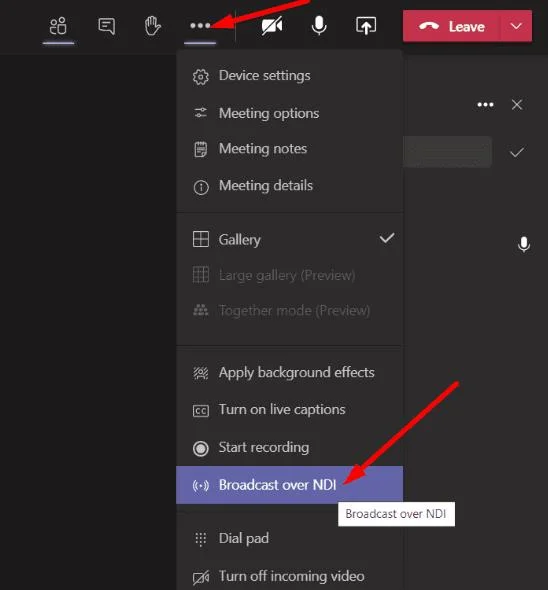This screenshot has height=590, width=548.
Task: Apply background effects
Action: (289, 373)
